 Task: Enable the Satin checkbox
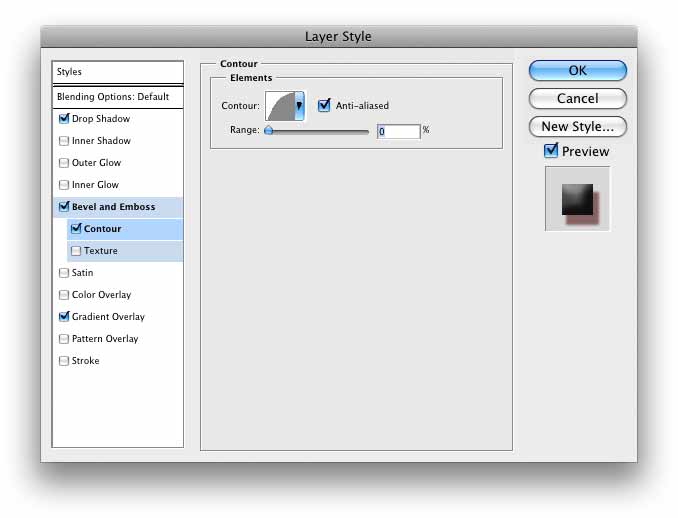tap(64, 272)
